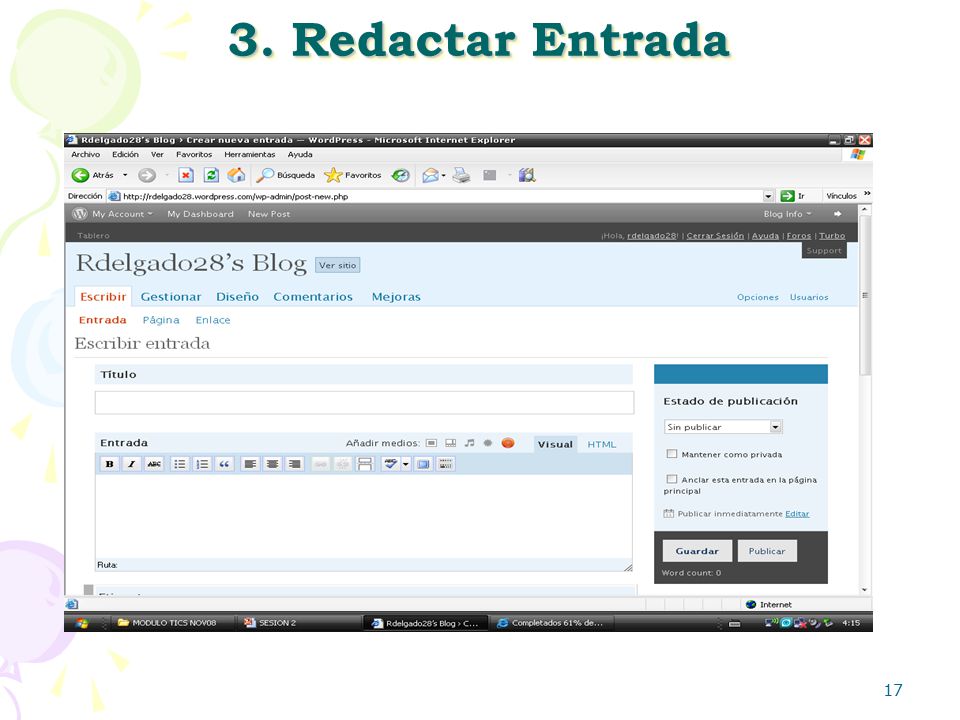960x720 pixels.
Task: Select the Página sub-tab
Action: click(161, 320)
